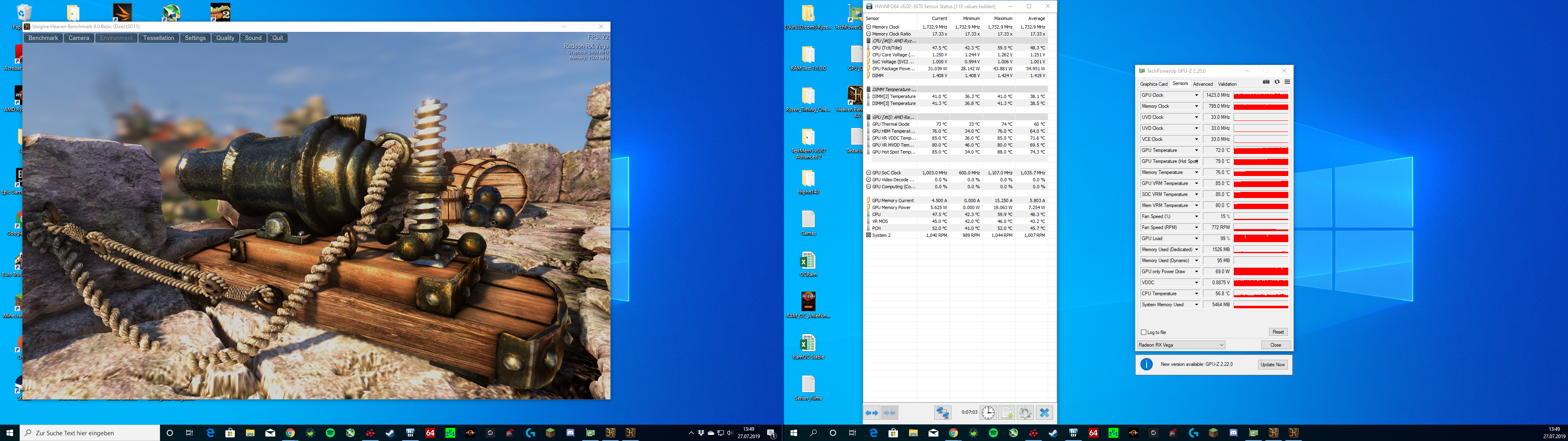Enable the Log to file checkbox
This screenshot has width=1568, height=441.
click(x=1144, y=332)
